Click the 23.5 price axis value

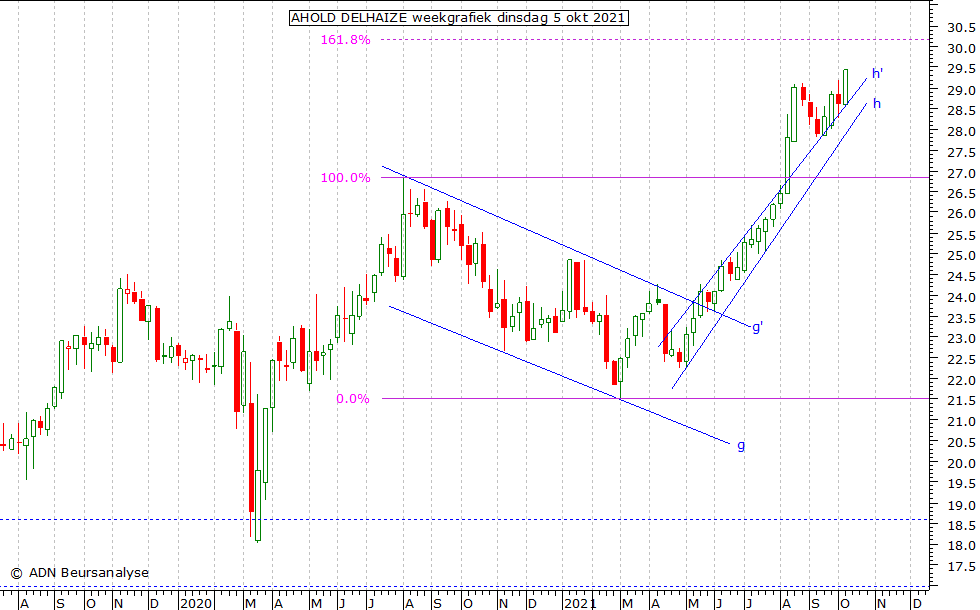tap(961, 318)
